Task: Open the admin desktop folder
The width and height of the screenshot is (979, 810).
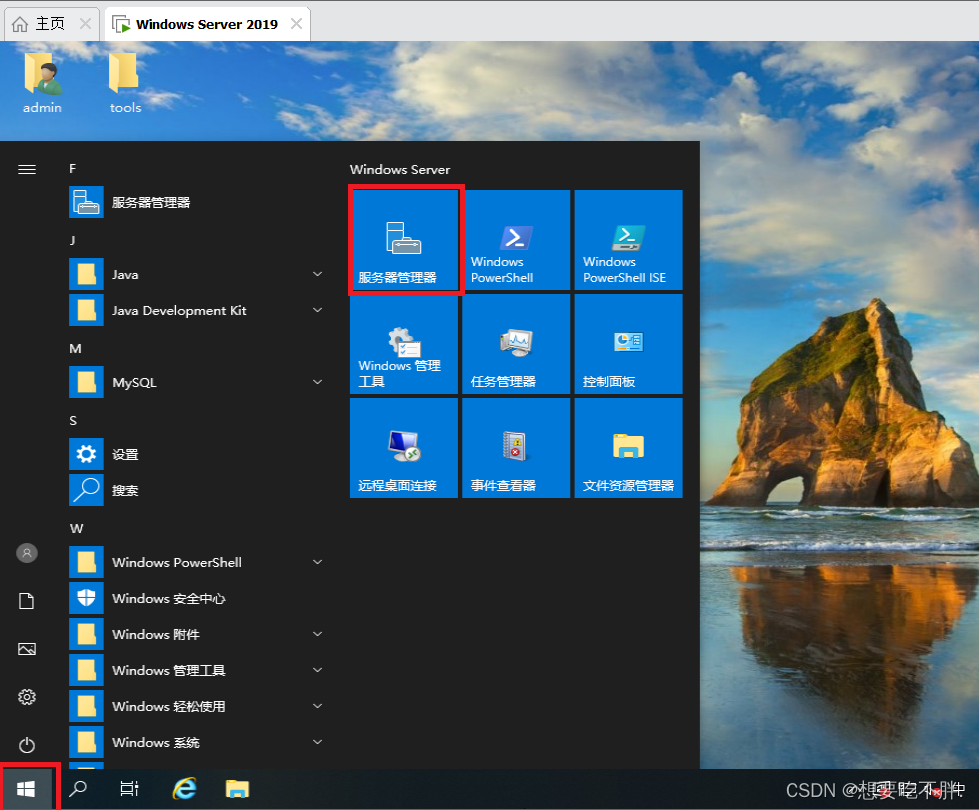Action: pyautogui.click(x=42, y=83)
